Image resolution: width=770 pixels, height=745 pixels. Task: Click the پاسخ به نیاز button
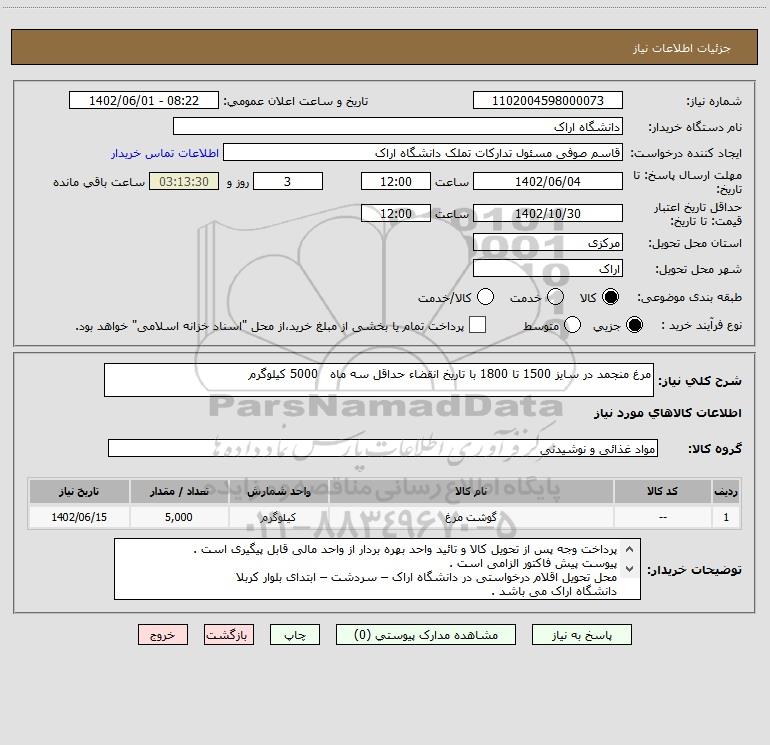(x=582, y=635)
